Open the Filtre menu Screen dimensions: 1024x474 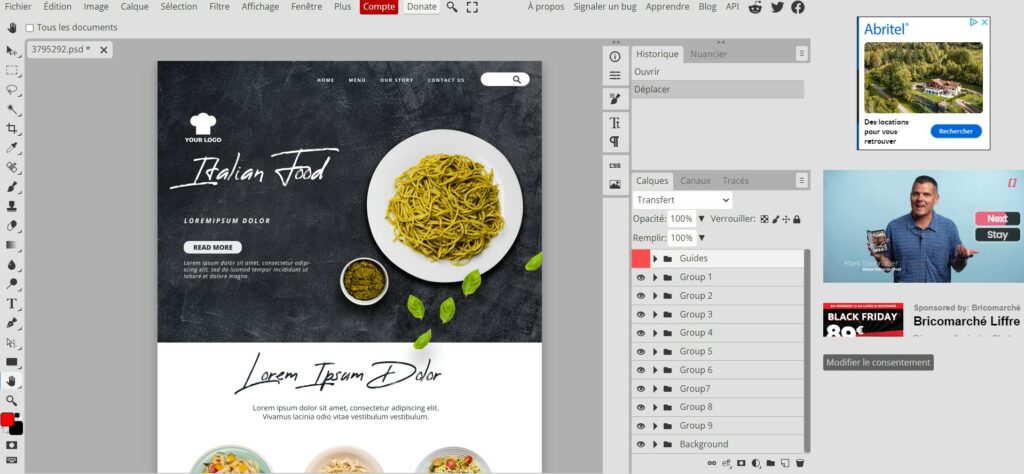[x=219, y=7]
